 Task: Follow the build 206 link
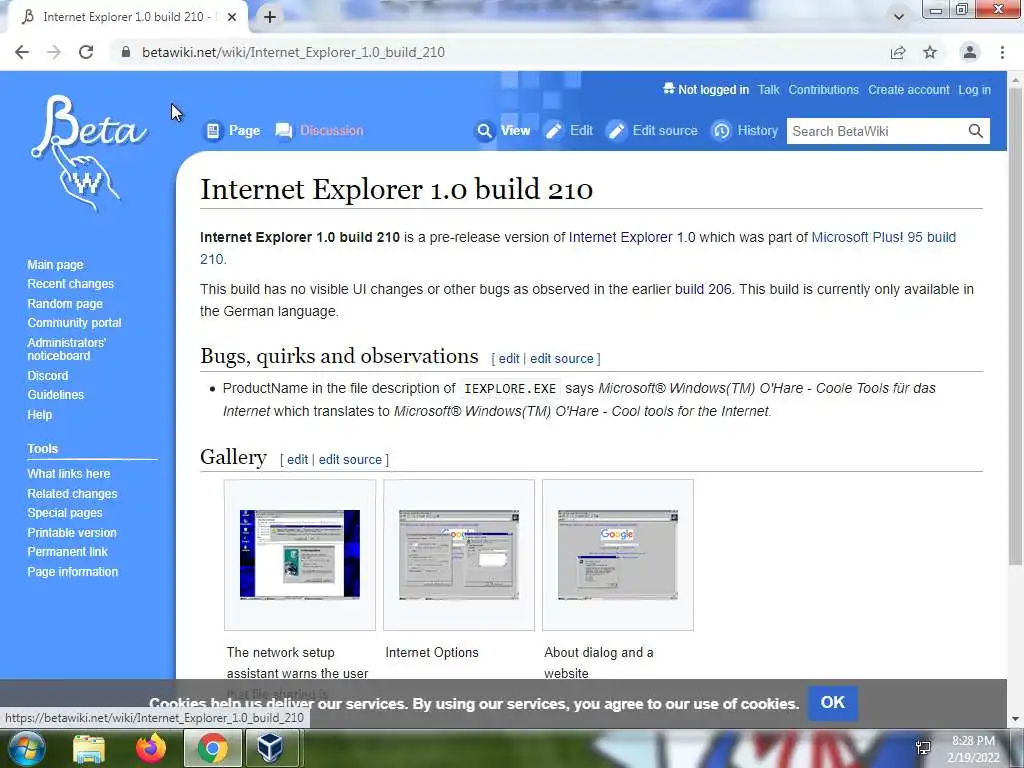703,289
